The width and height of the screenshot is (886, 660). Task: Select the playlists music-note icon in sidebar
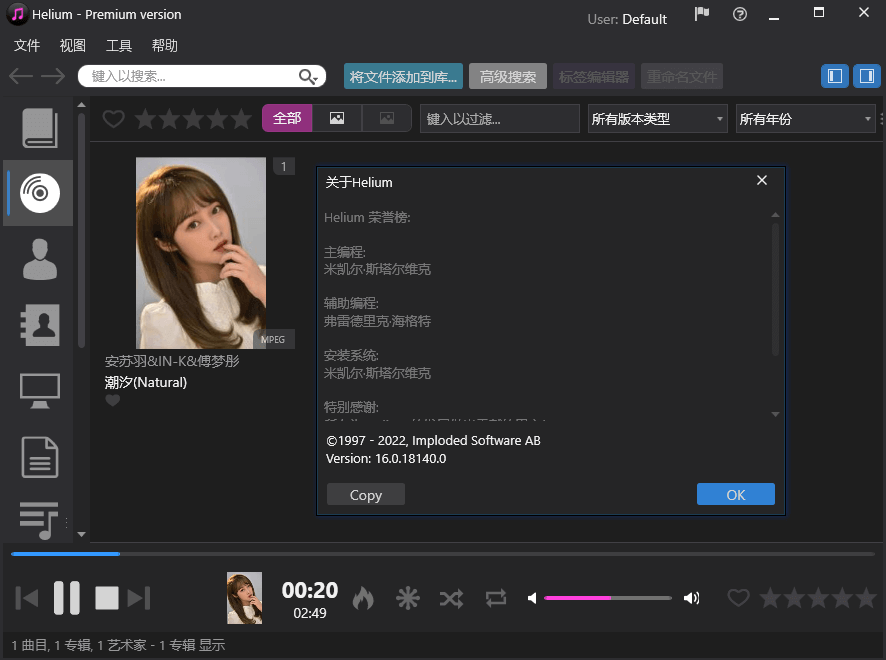(x=38, y=520)
